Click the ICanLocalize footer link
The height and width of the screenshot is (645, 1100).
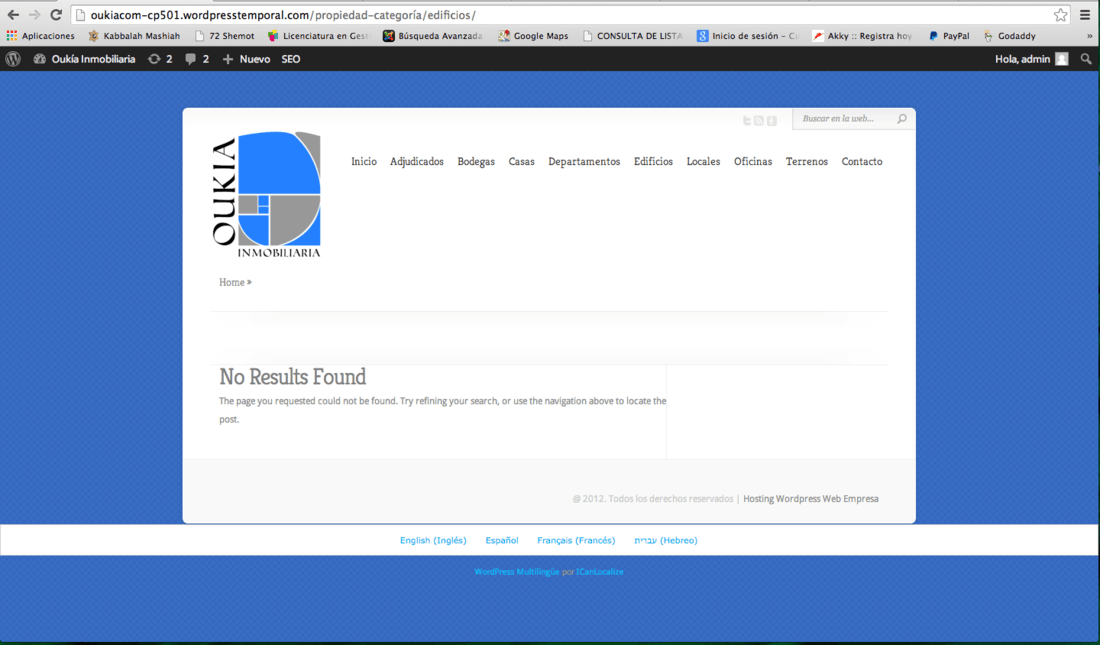pyautogui.click(x=600, y=572)
